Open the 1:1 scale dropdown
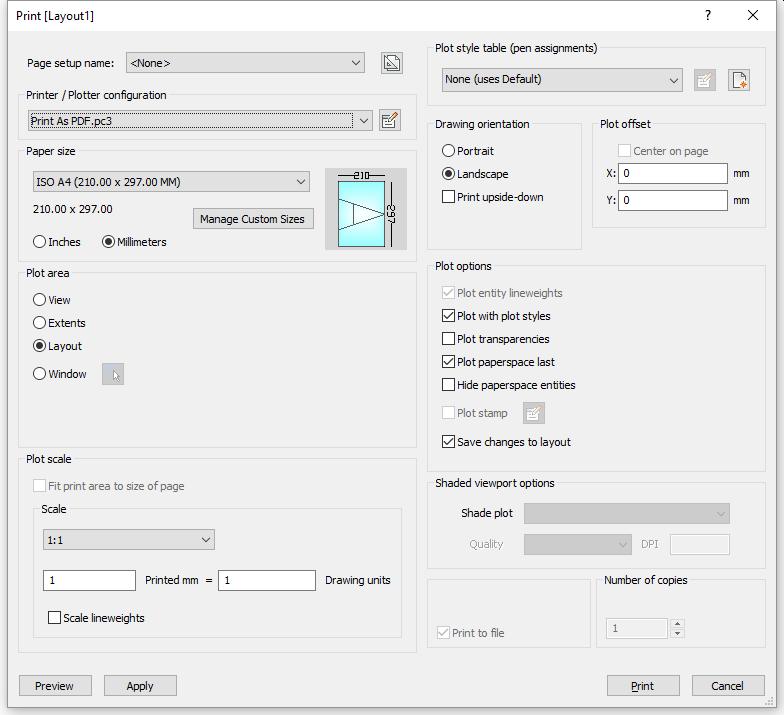The image size is (784, 715). 129,540
